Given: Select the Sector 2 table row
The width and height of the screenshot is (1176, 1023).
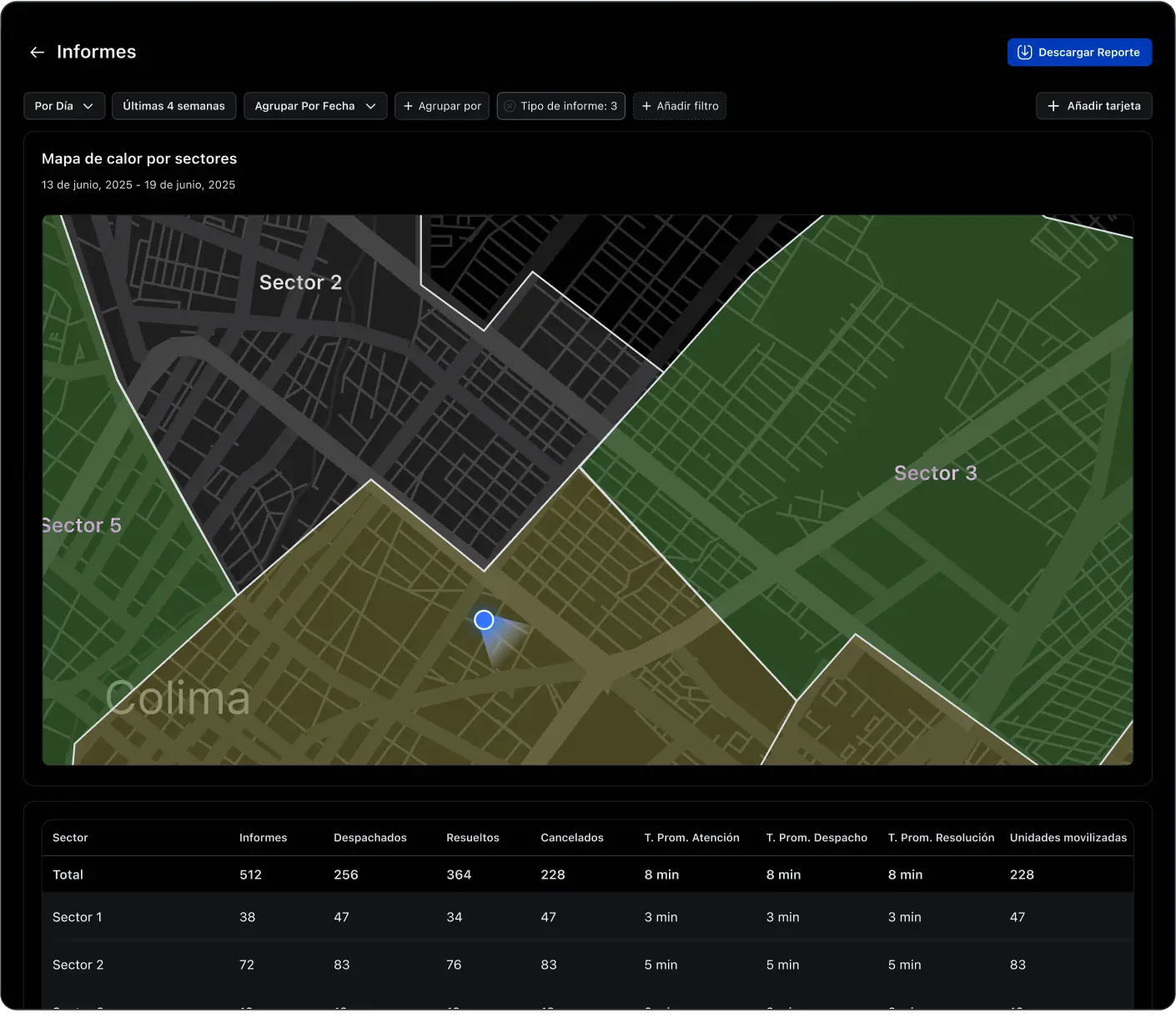Looking at the screenshot, I should tap(78, 965).
